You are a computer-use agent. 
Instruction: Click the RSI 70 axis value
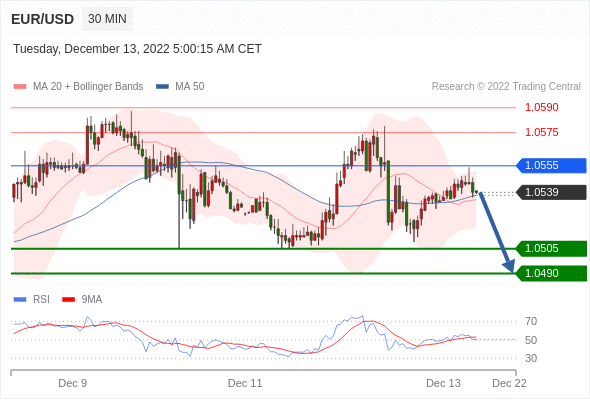click(x=531, y=321)
